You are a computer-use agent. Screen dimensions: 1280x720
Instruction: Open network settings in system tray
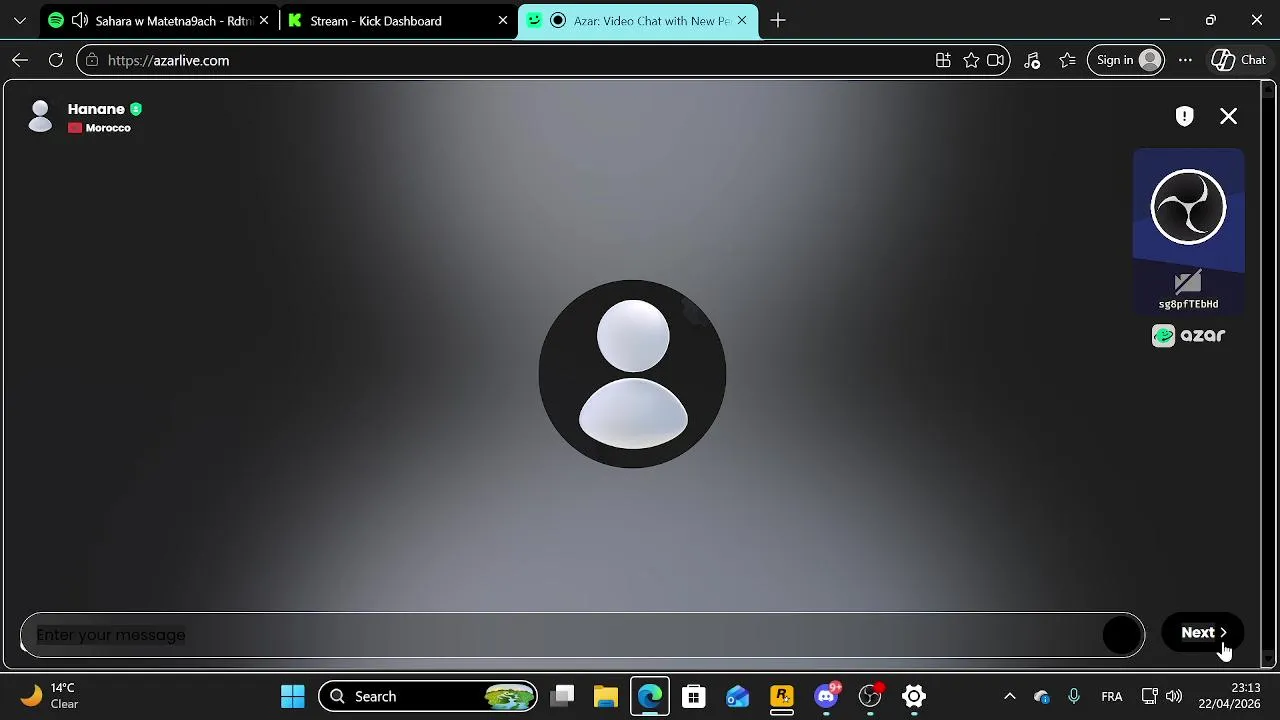pos(1150,696)
